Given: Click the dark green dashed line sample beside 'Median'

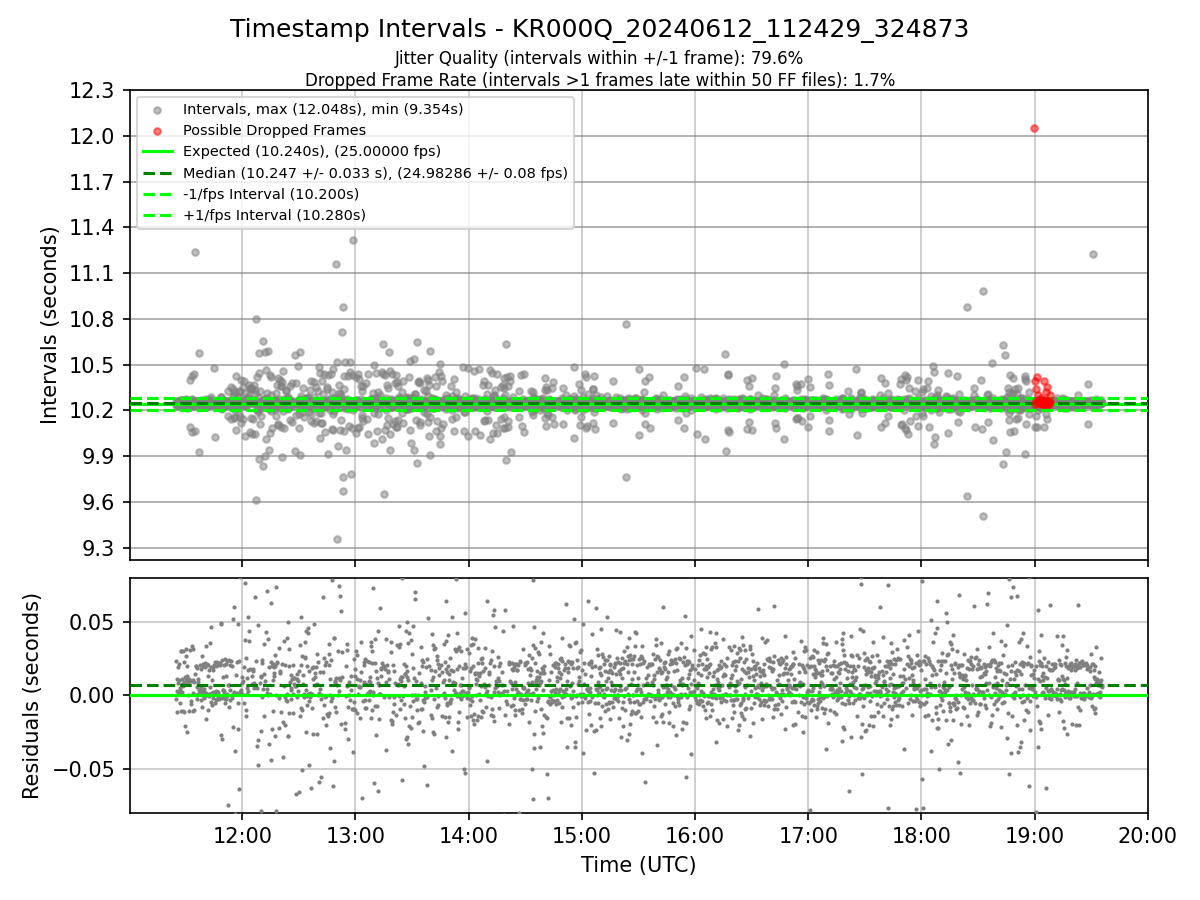Looking at the screenshot, I should click(x=160, y=173).
